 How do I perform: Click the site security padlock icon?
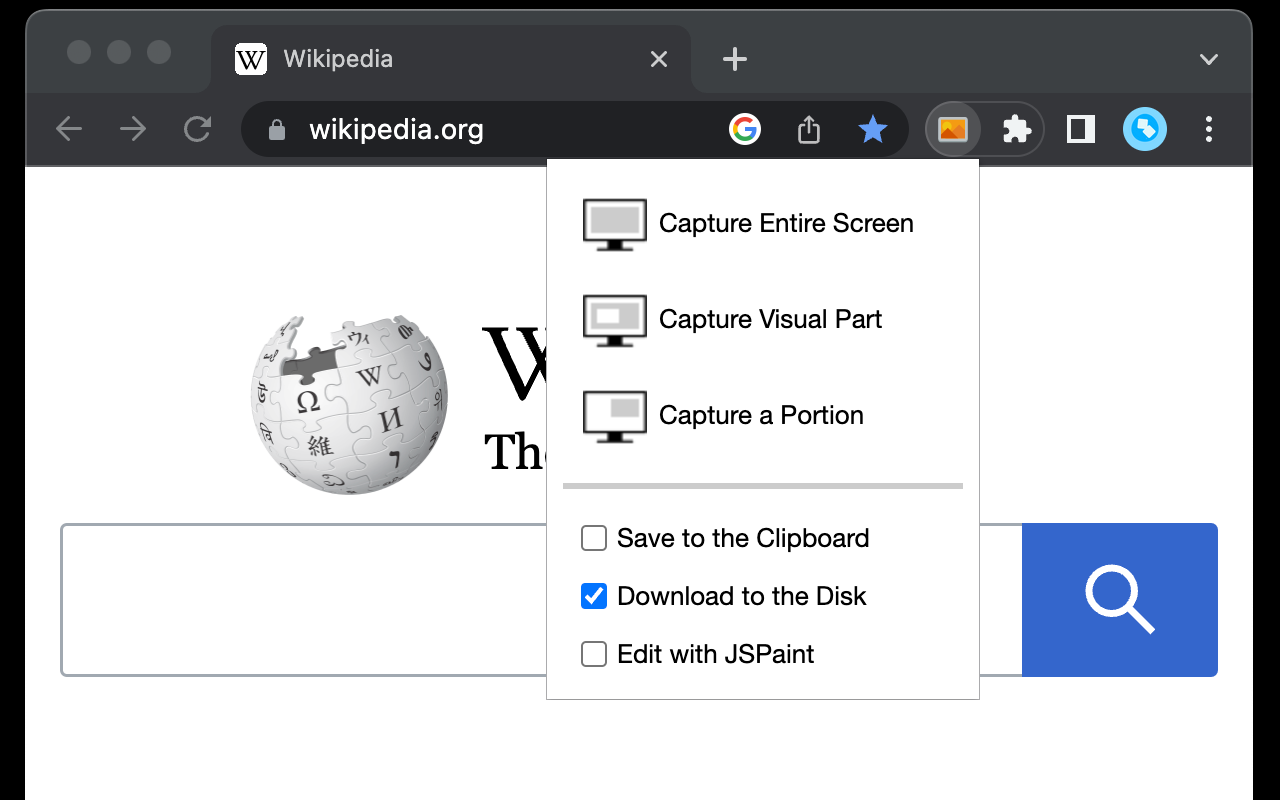tap(275, 129)
